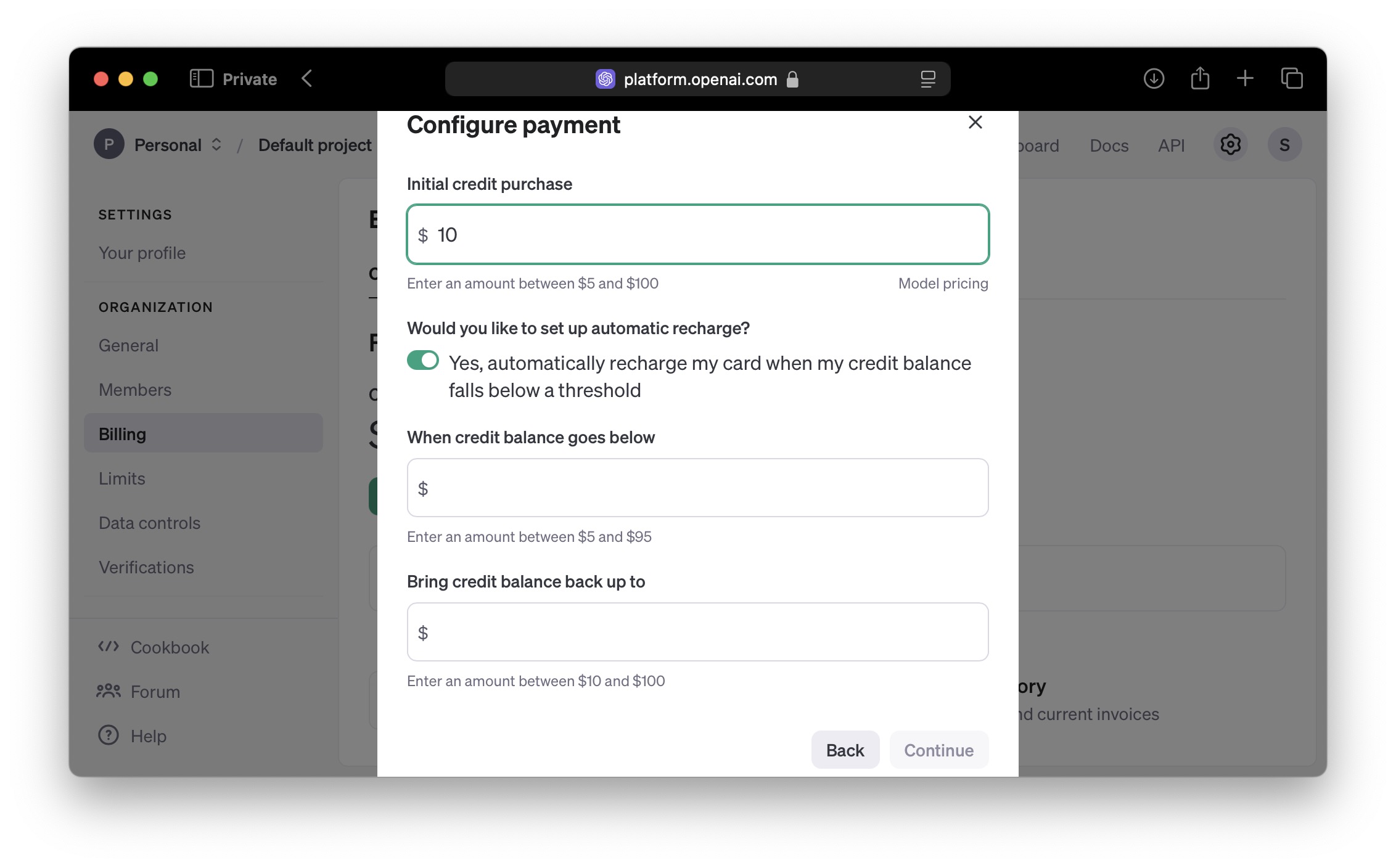Click the padlock icon next to URL
Screen dimensions: 1396x868
(792, 79)
